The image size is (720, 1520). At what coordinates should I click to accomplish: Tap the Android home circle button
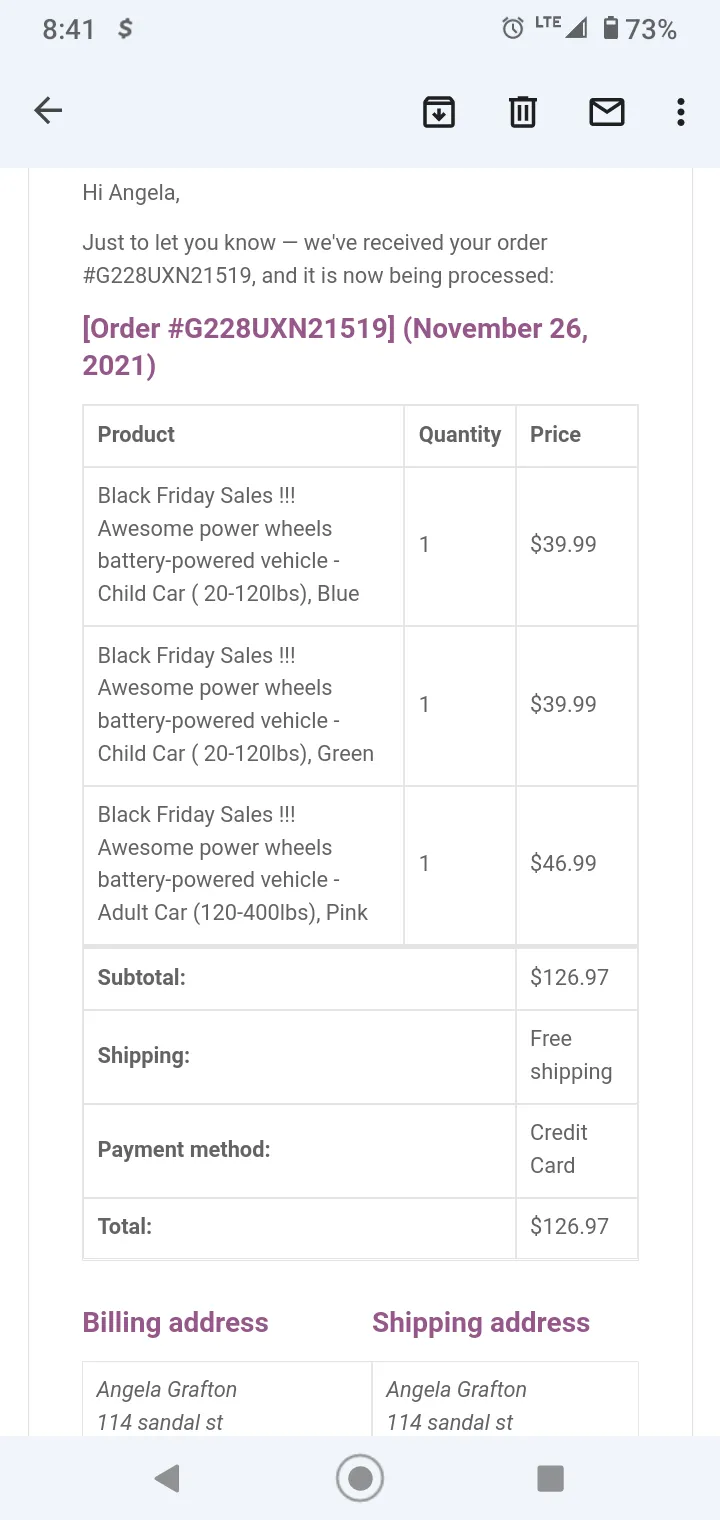click(x=360, y=1478)
